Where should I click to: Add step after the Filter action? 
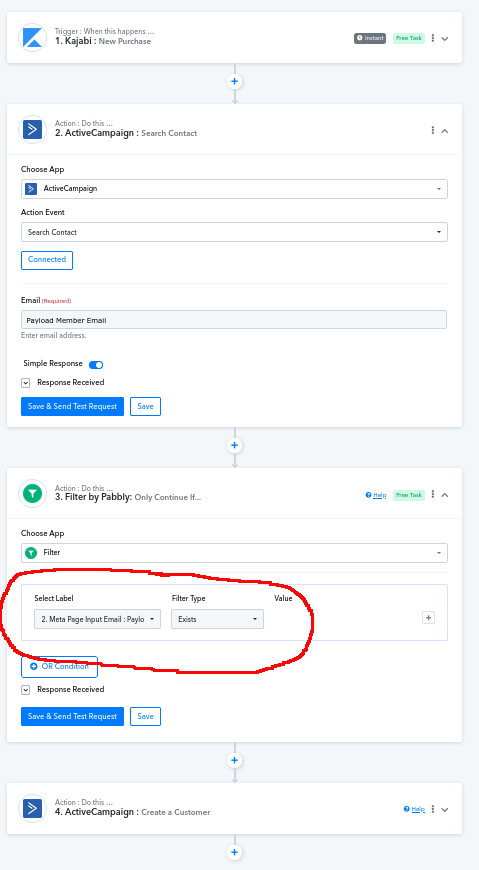[x=234, y=760]
